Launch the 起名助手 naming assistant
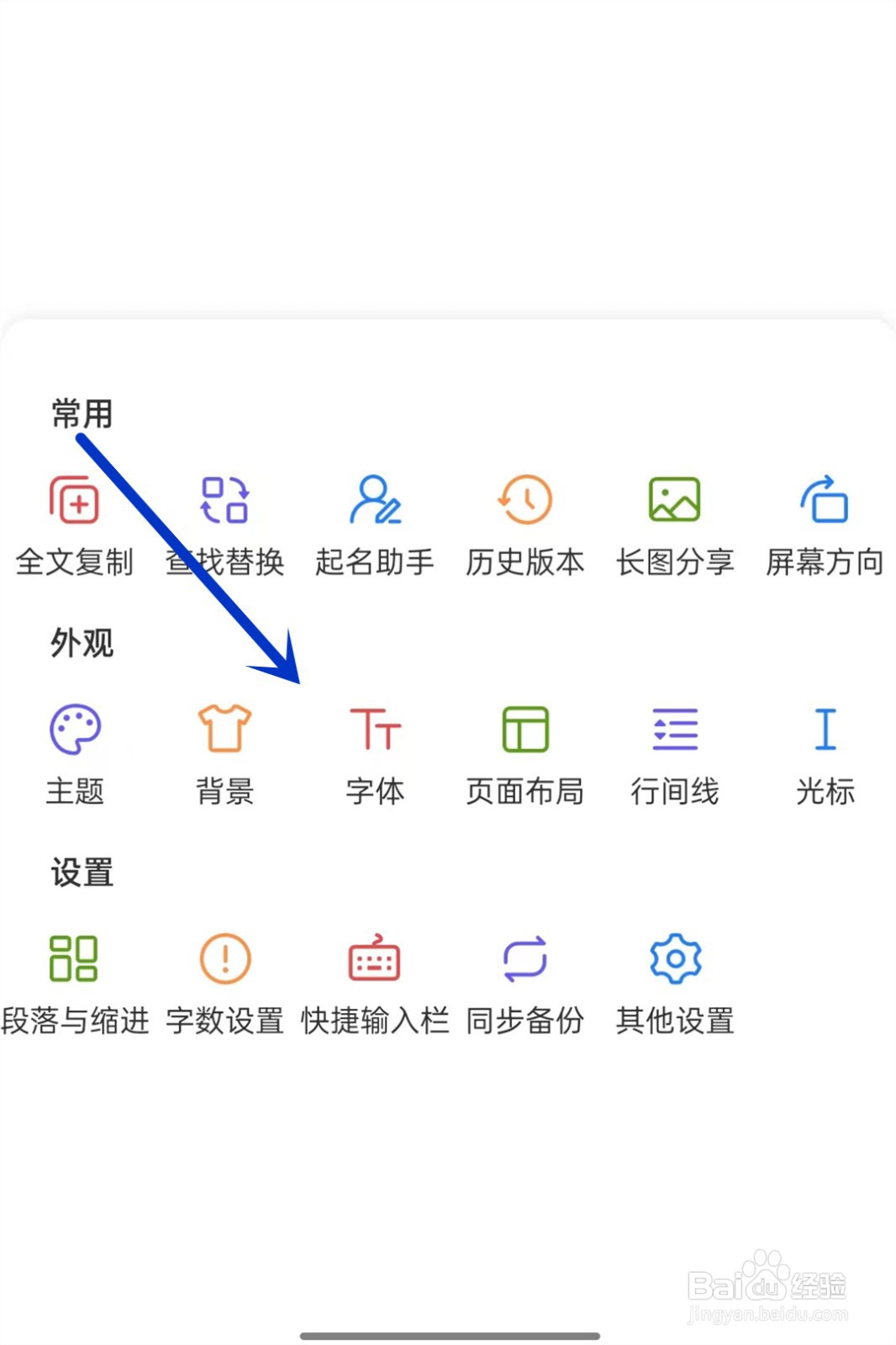896x1345 pixels. (375, 501)
